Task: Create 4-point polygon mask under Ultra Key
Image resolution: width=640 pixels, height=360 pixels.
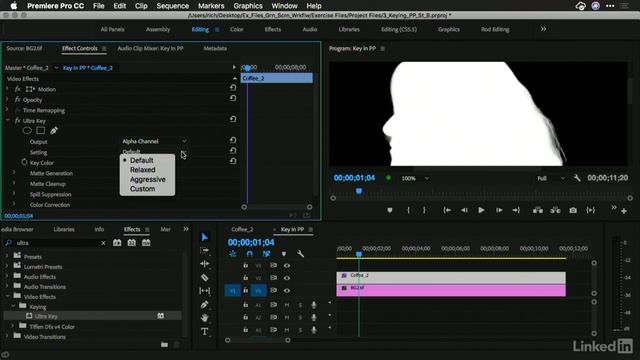Action: (x=40, y=131)
